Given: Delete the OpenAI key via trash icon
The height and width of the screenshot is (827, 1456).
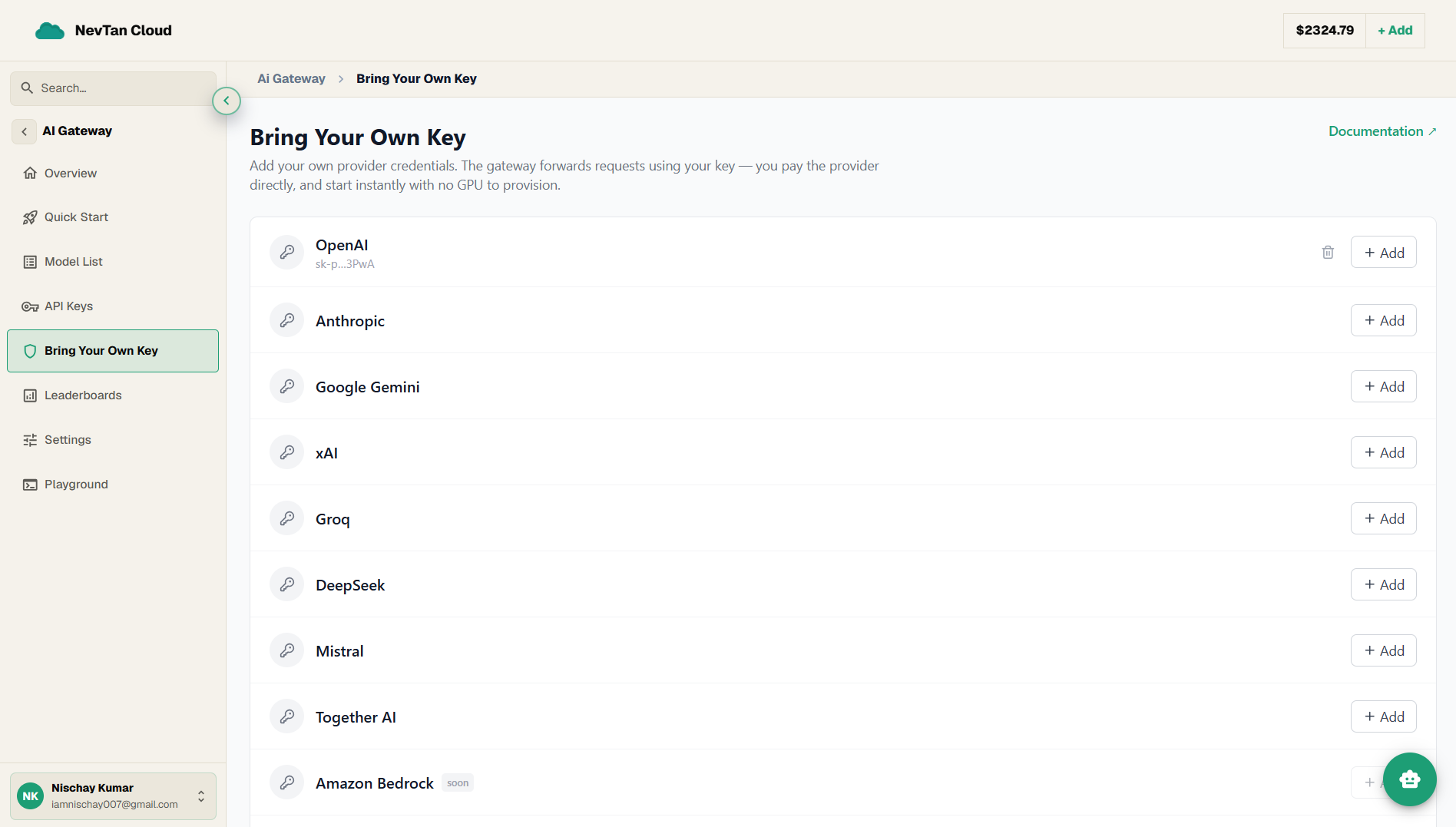Looking at the screenshot, I should [1328, 252].
